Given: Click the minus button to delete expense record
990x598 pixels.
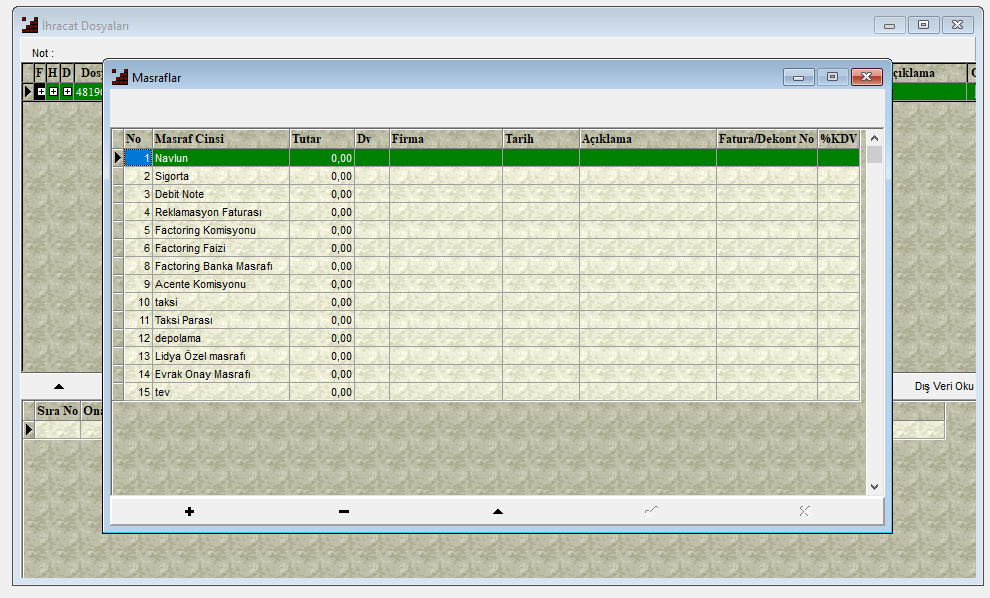Looking at the screenshot, I should point(343,511).
